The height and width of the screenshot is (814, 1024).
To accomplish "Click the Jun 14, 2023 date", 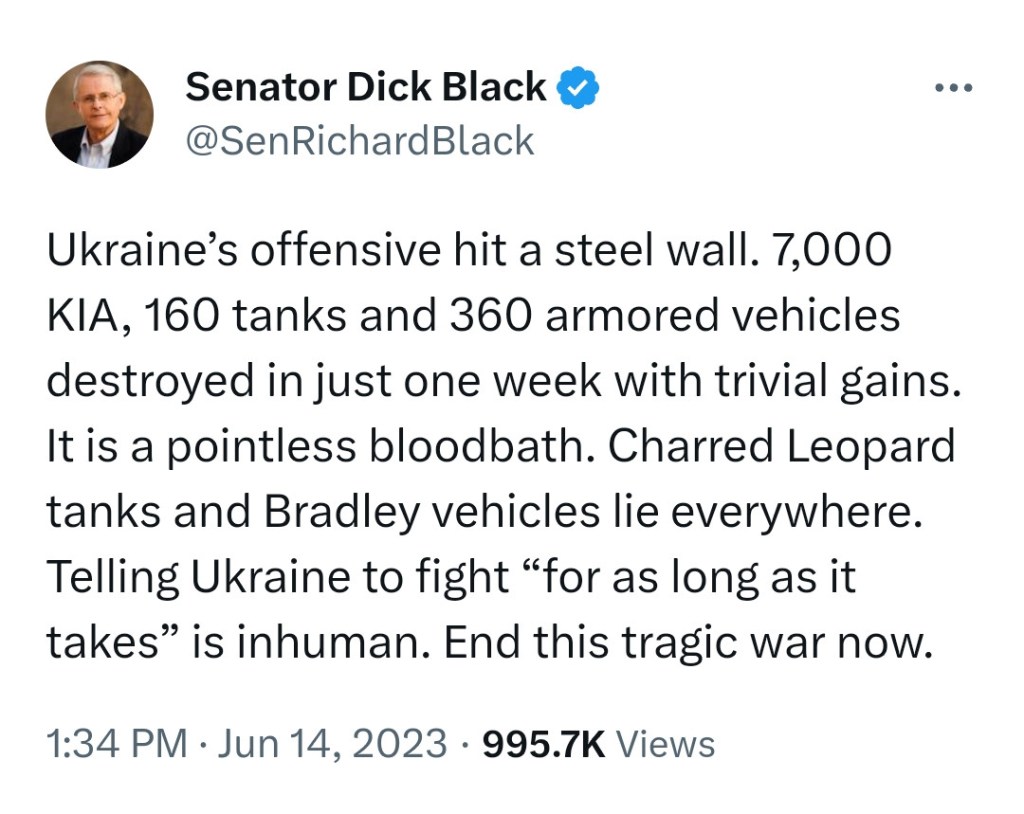I will (332, 744).
